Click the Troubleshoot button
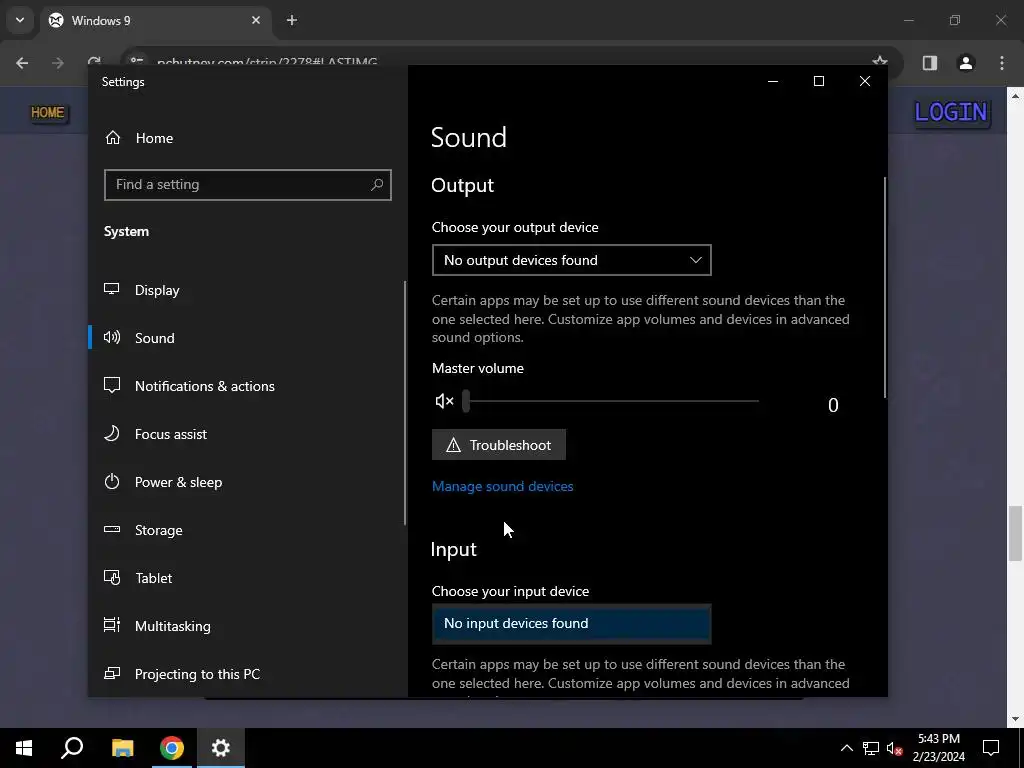Viewport: 1024px width, 768px height. click(499, 445)
